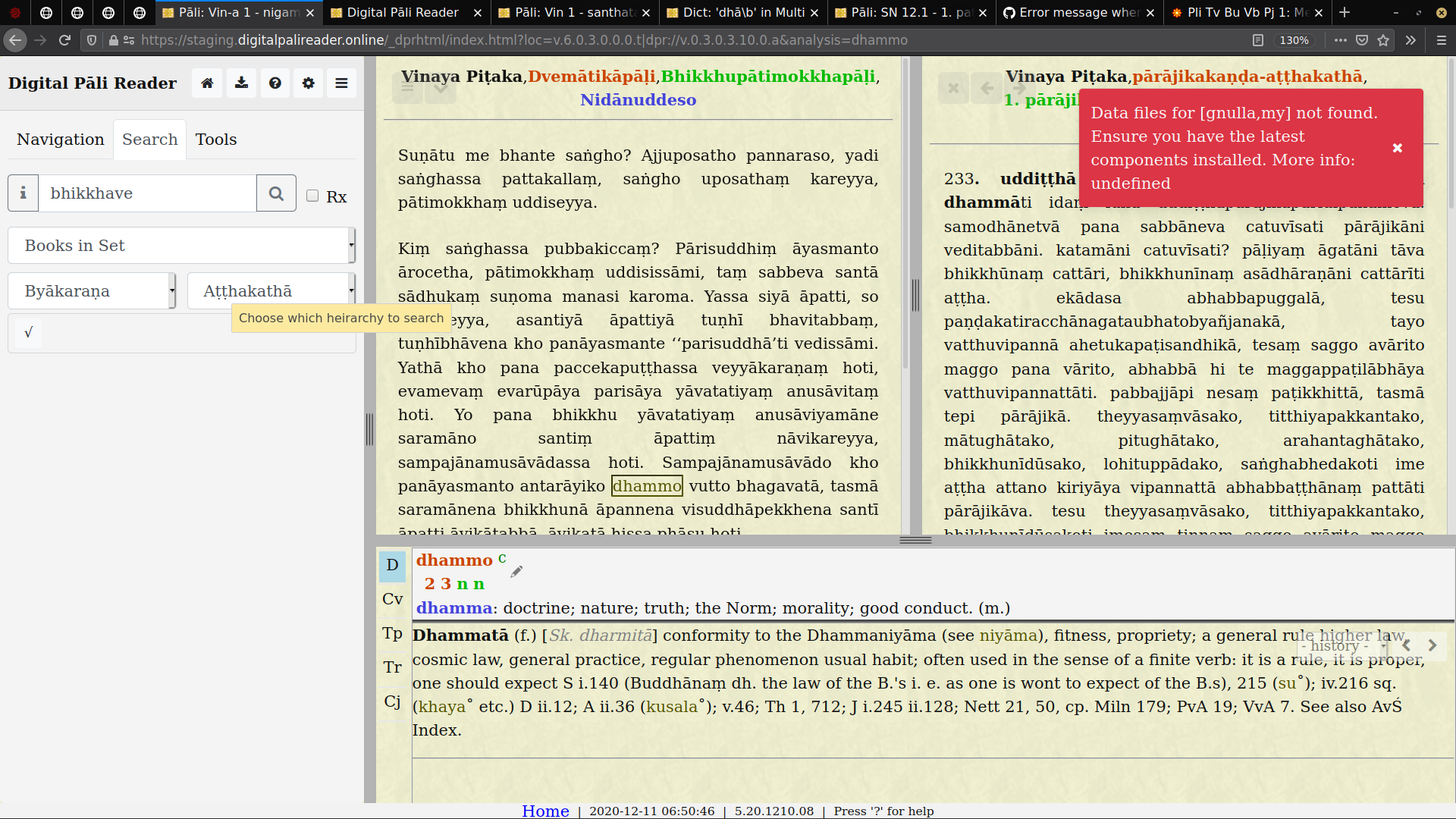The image size is (1456, 819).
Task: Open the Byākaraṇa set dropdown
Action: 92,291
